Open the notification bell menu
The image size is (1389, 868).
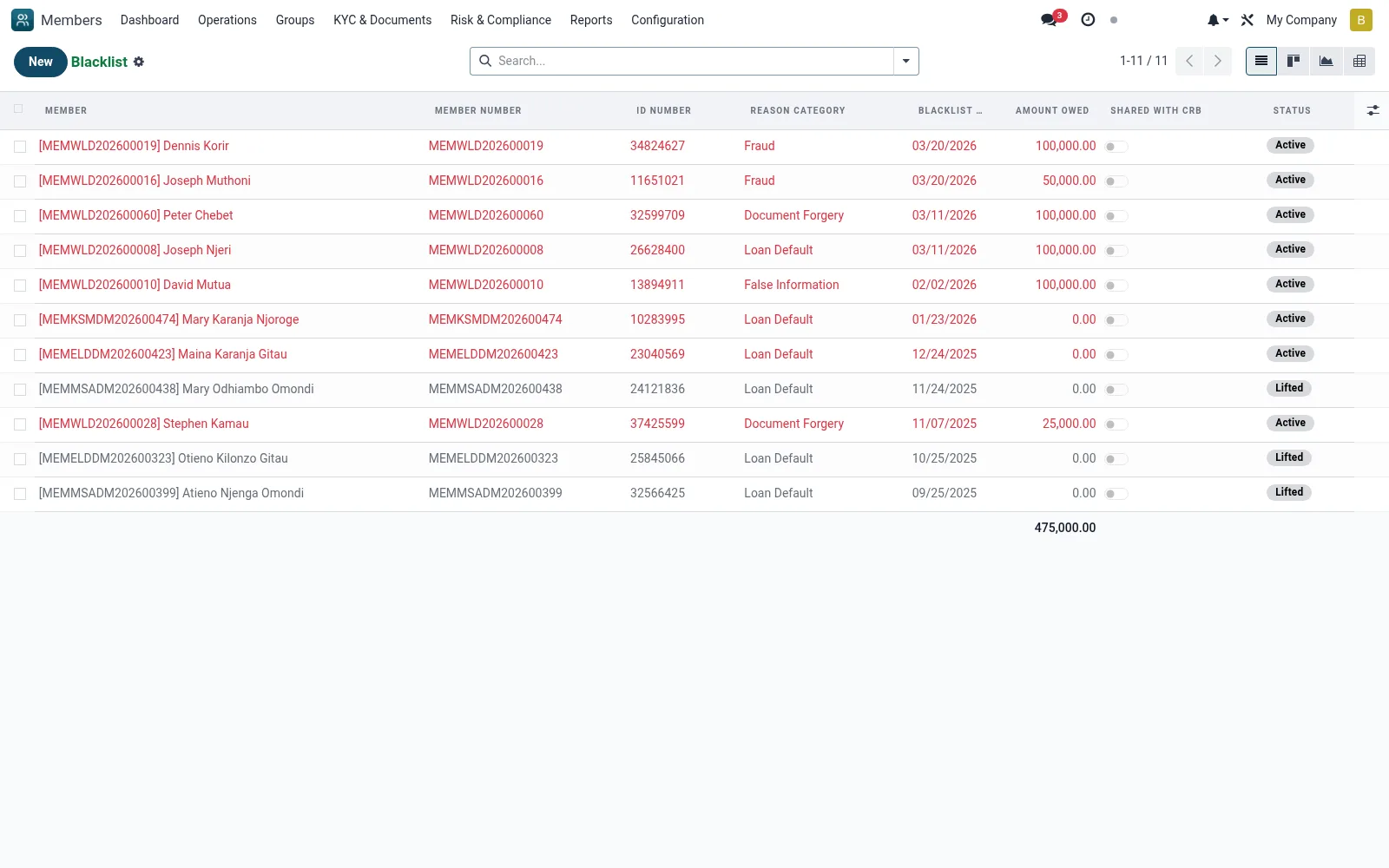[x=1217, y=20]
